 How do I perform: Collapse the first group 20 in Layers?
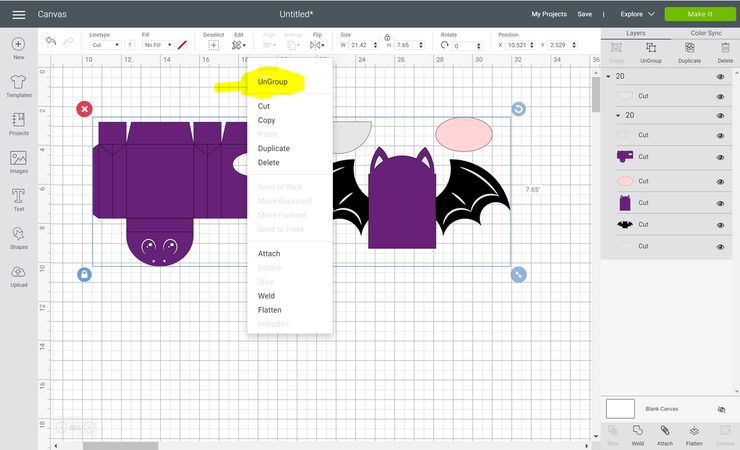point(608,76)
